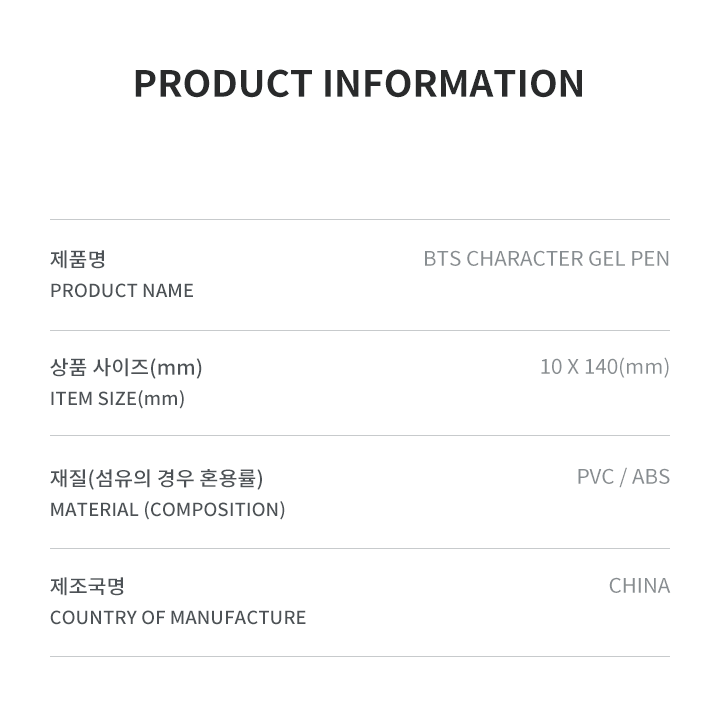
Task: Click the Korean label 제조국명
Action: click(87, 586)
